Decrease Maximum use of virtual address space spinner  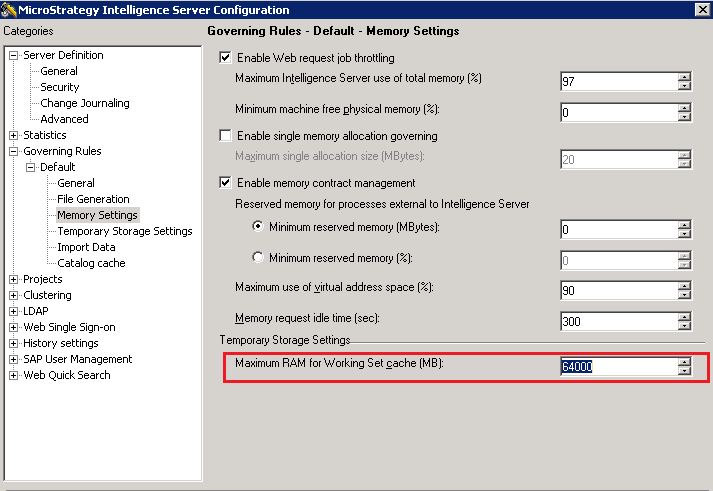(684, 295)
